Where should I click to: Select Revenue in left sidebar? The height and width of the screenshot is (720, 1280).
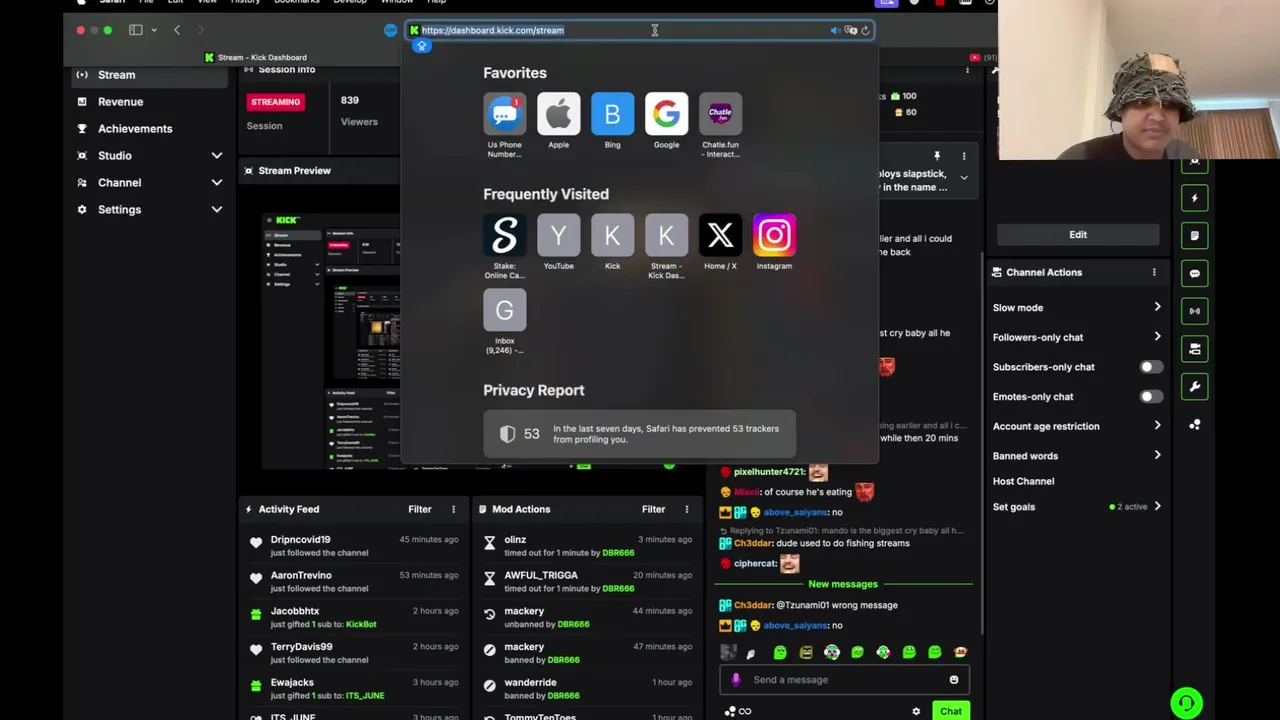[x=120, y=102]
